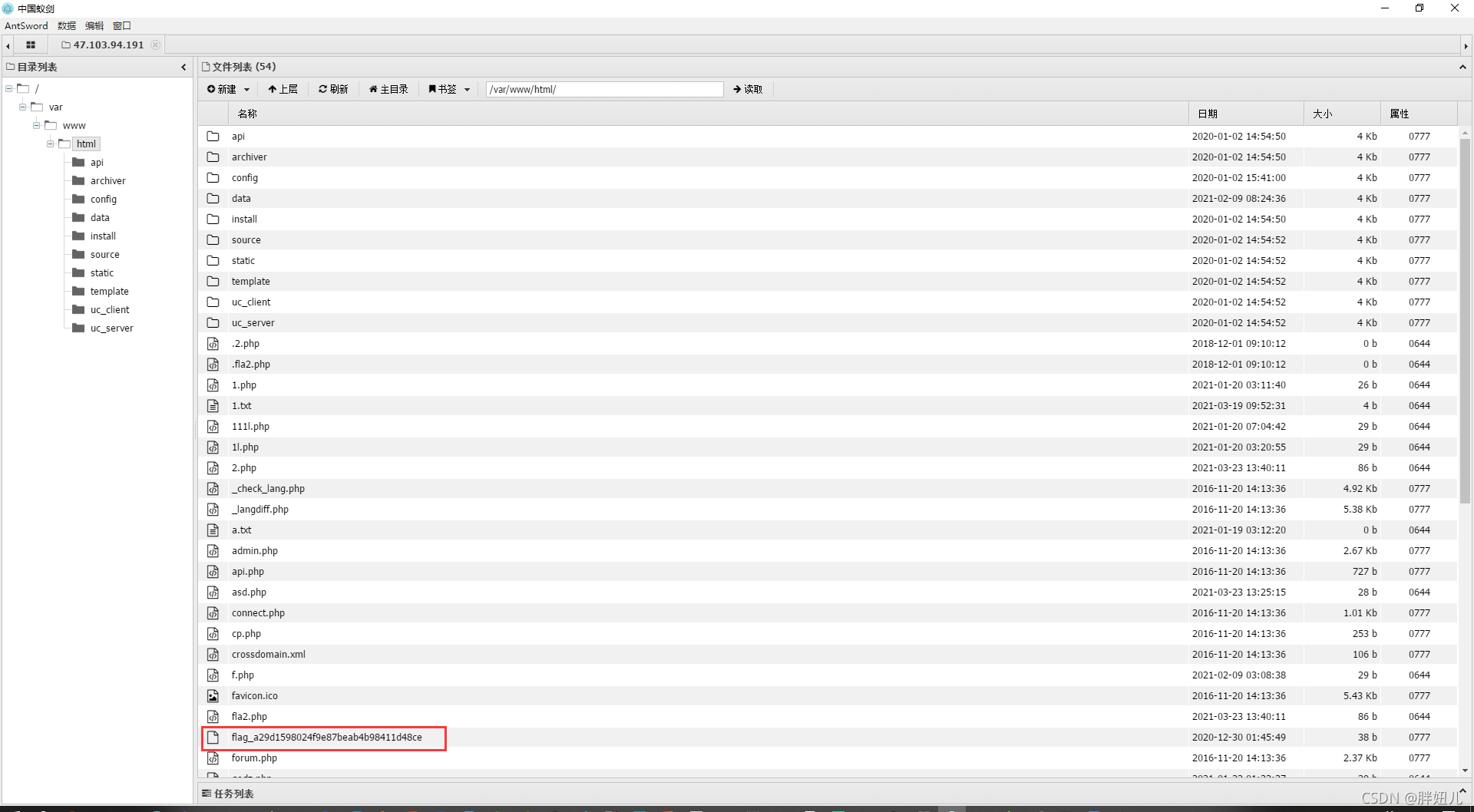
Task: Click folder icon of uc_server file list row
Action: [213, 322]
